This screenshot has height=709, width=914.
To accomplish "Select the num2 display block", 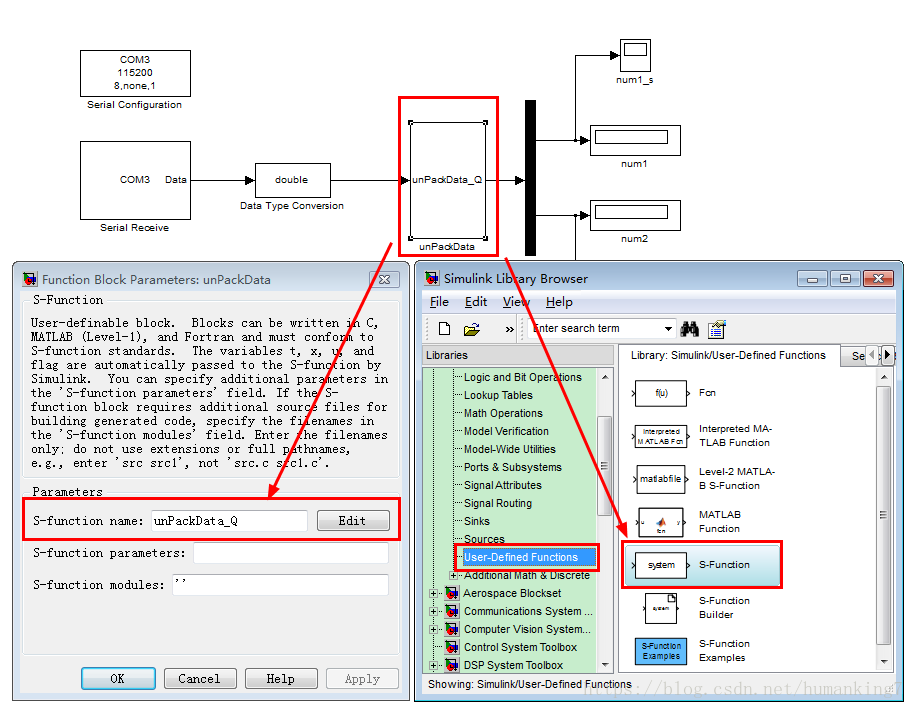I will point(635,215).
